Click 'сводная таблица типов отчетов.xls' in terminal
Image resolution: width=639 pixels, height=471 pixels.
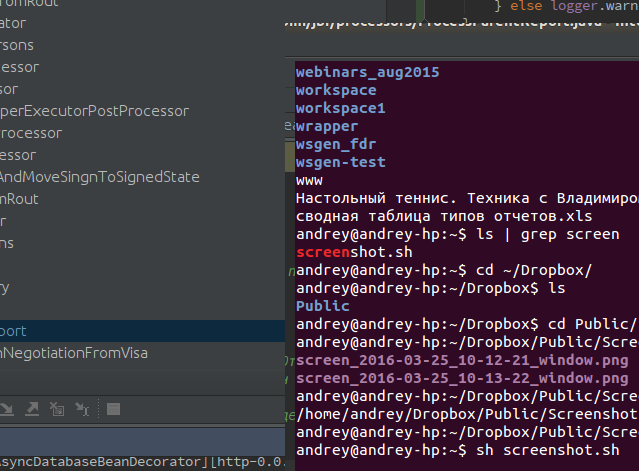click(444, 216)
